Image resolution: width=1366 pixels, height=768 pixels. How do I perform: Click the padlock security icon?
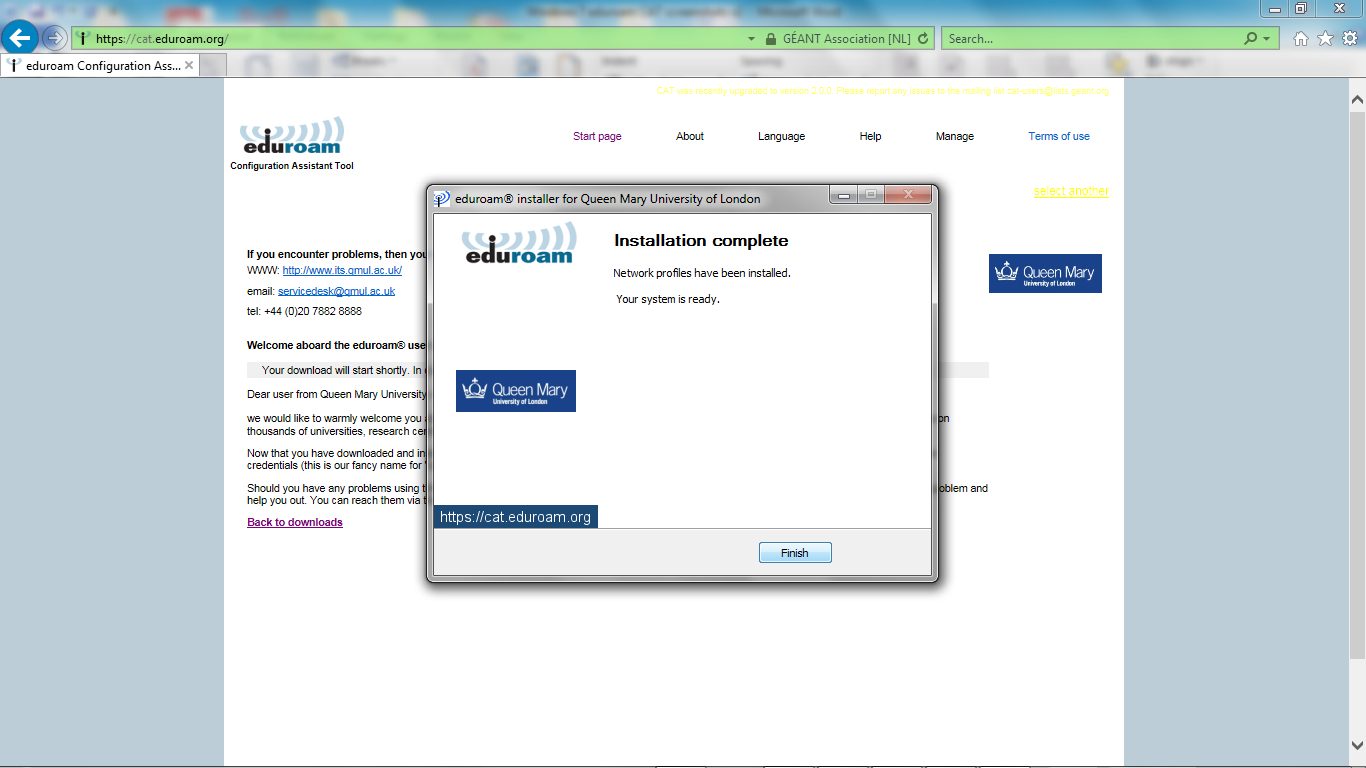point(770,39)
